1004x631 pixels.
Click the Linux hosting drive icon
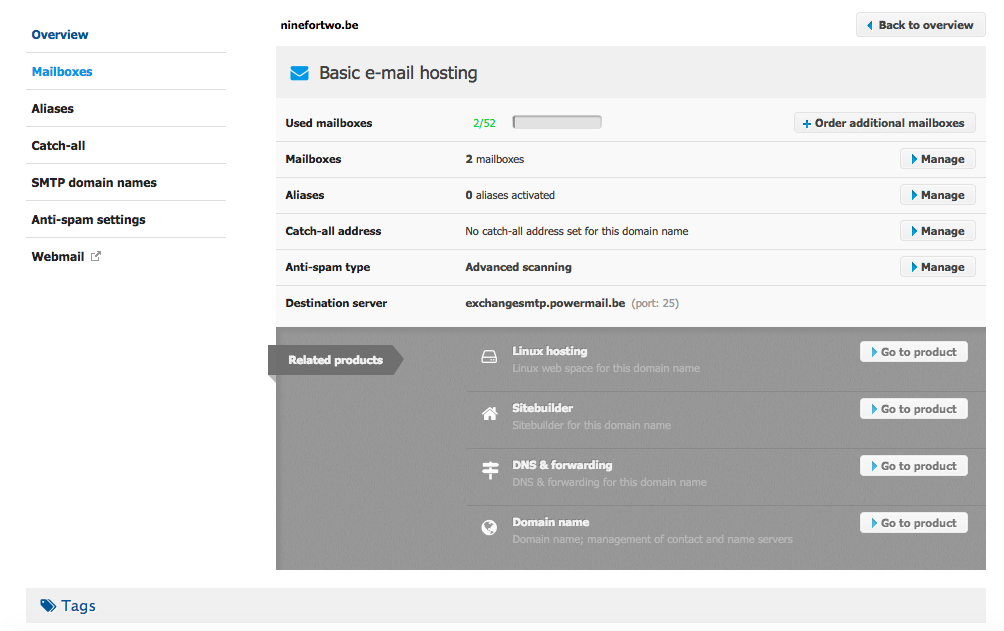(x=489, y=357)
